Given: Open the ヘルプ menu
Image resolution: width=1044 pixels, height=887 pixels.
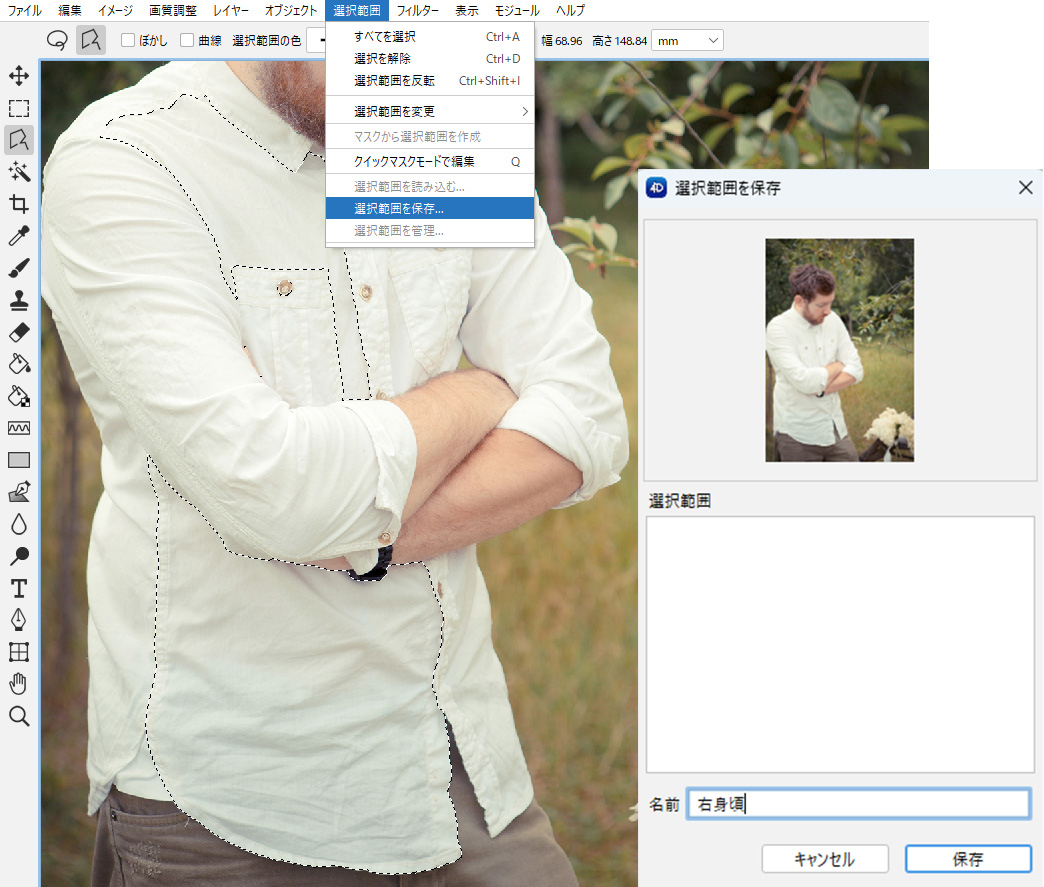Looking at the screenshot, I should tap(571, 11).
